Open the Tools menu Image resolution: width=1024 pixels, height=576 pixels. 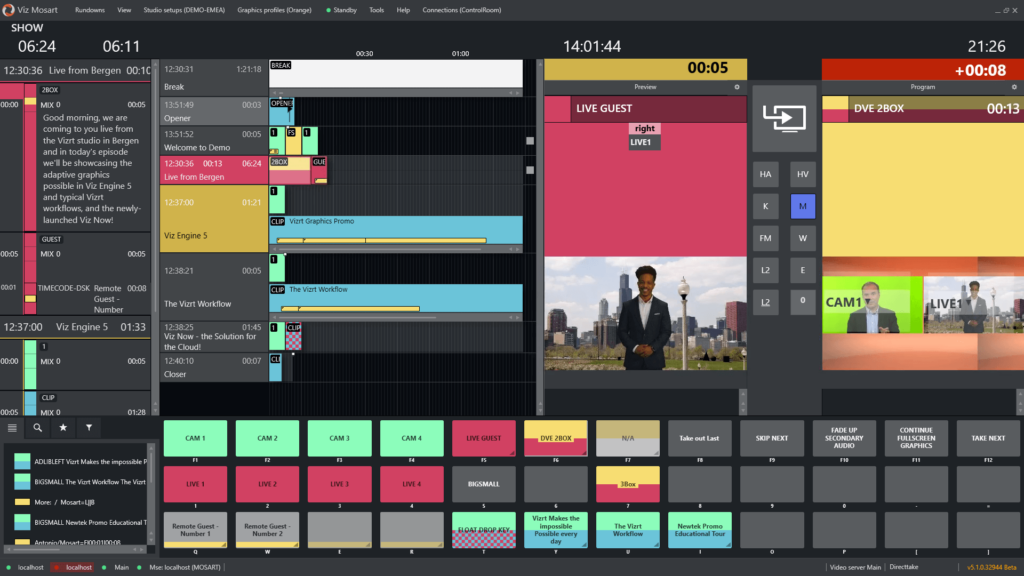[377, 9]
